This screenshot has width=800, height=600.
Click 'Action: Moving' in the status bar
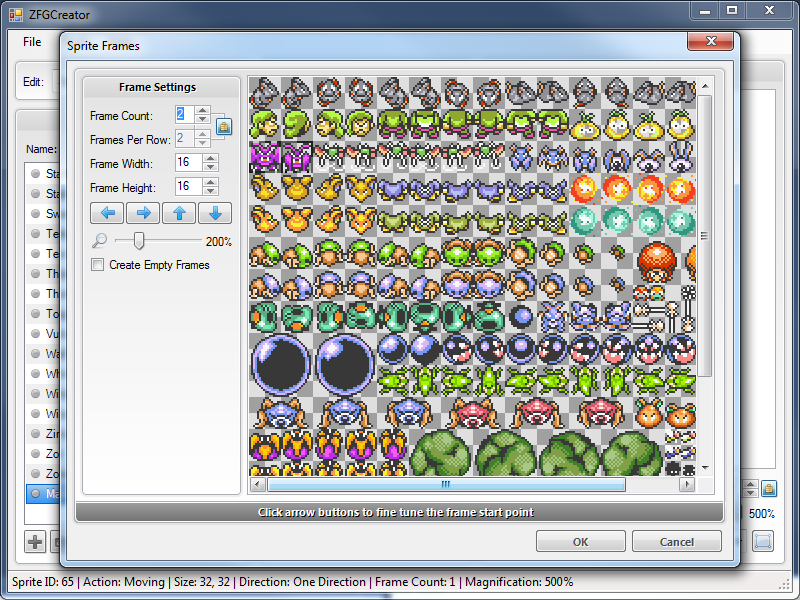tap(123, 582)
